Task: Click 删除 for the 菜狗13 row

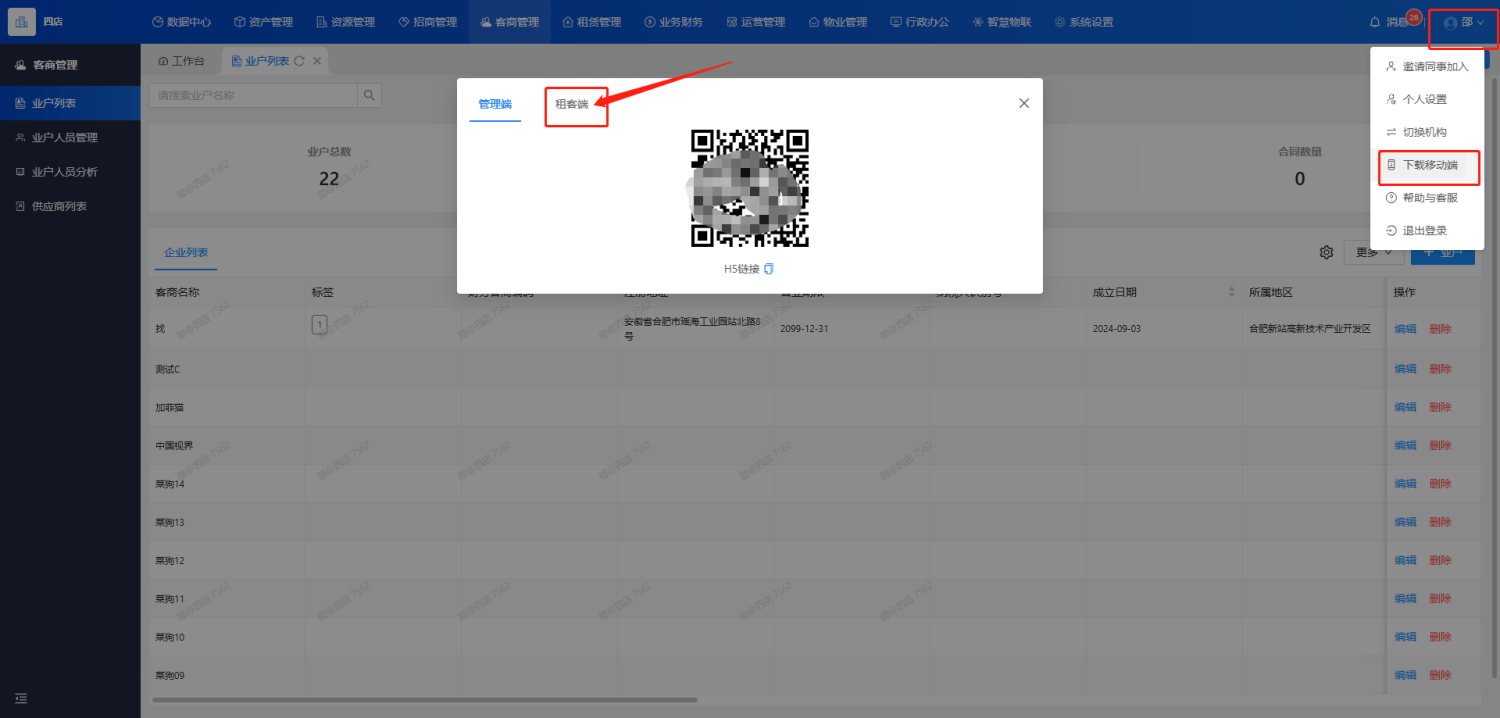Action: click(1440, 522)
